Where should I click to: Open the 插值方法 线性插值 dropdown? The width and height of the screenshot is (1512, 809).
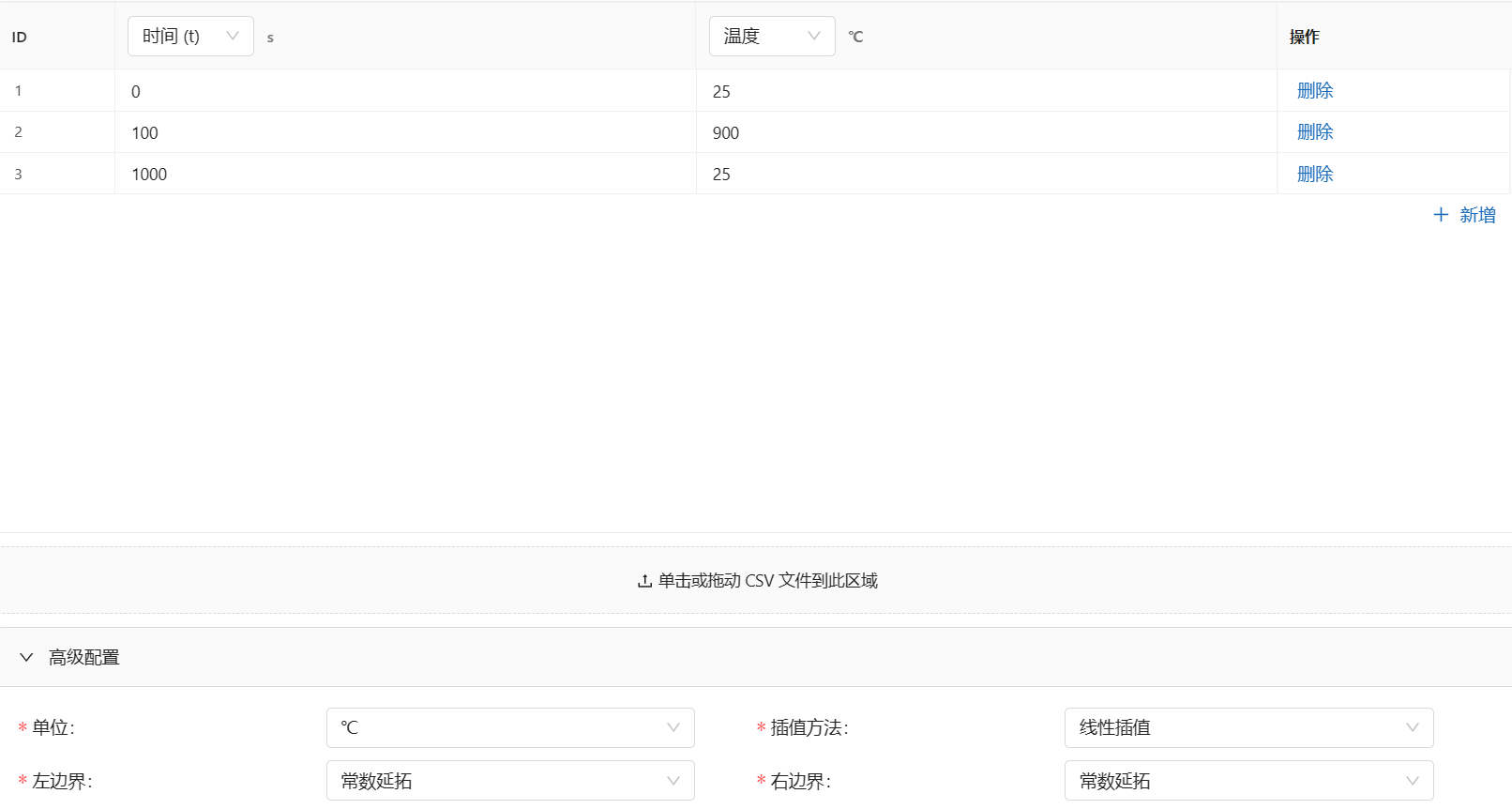1248,727
